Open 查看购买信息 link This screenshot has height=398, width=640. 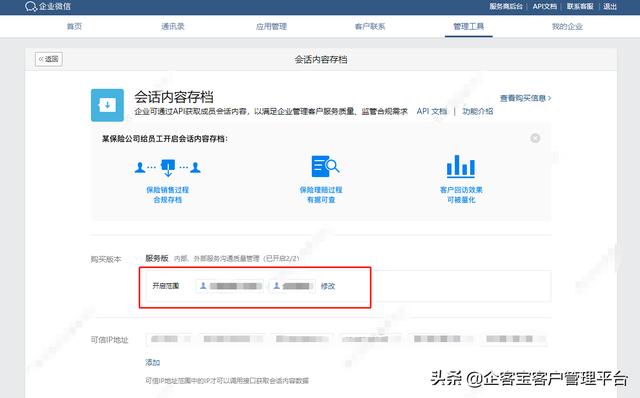526,98
